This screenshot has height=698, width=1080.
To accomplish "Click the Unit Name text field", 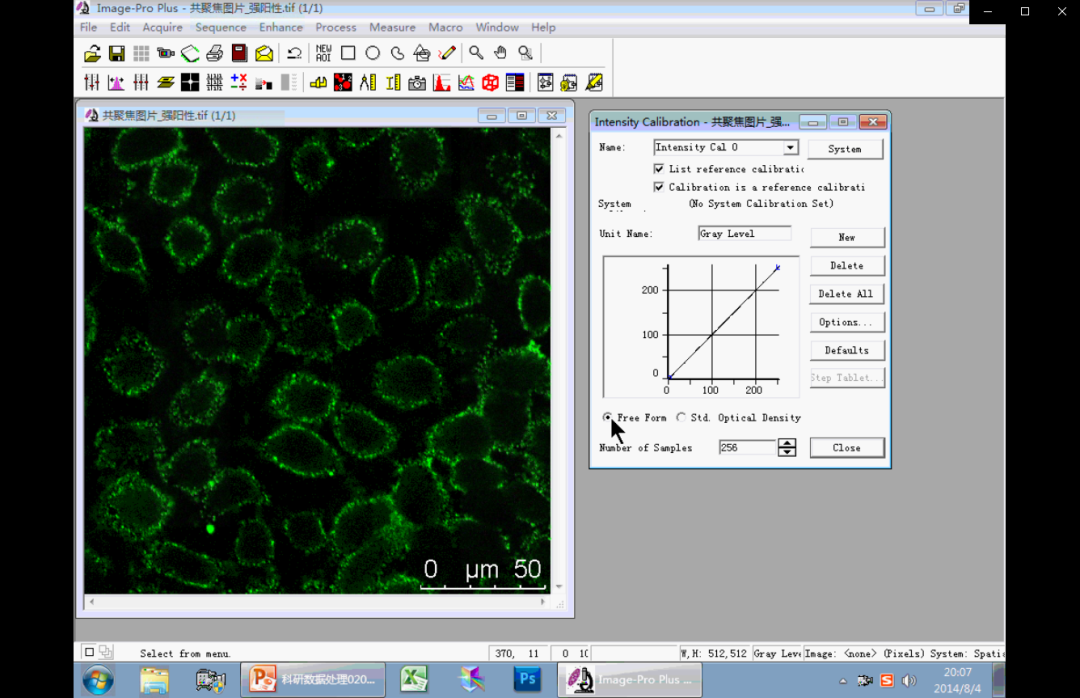I will (x=744, y=234).
